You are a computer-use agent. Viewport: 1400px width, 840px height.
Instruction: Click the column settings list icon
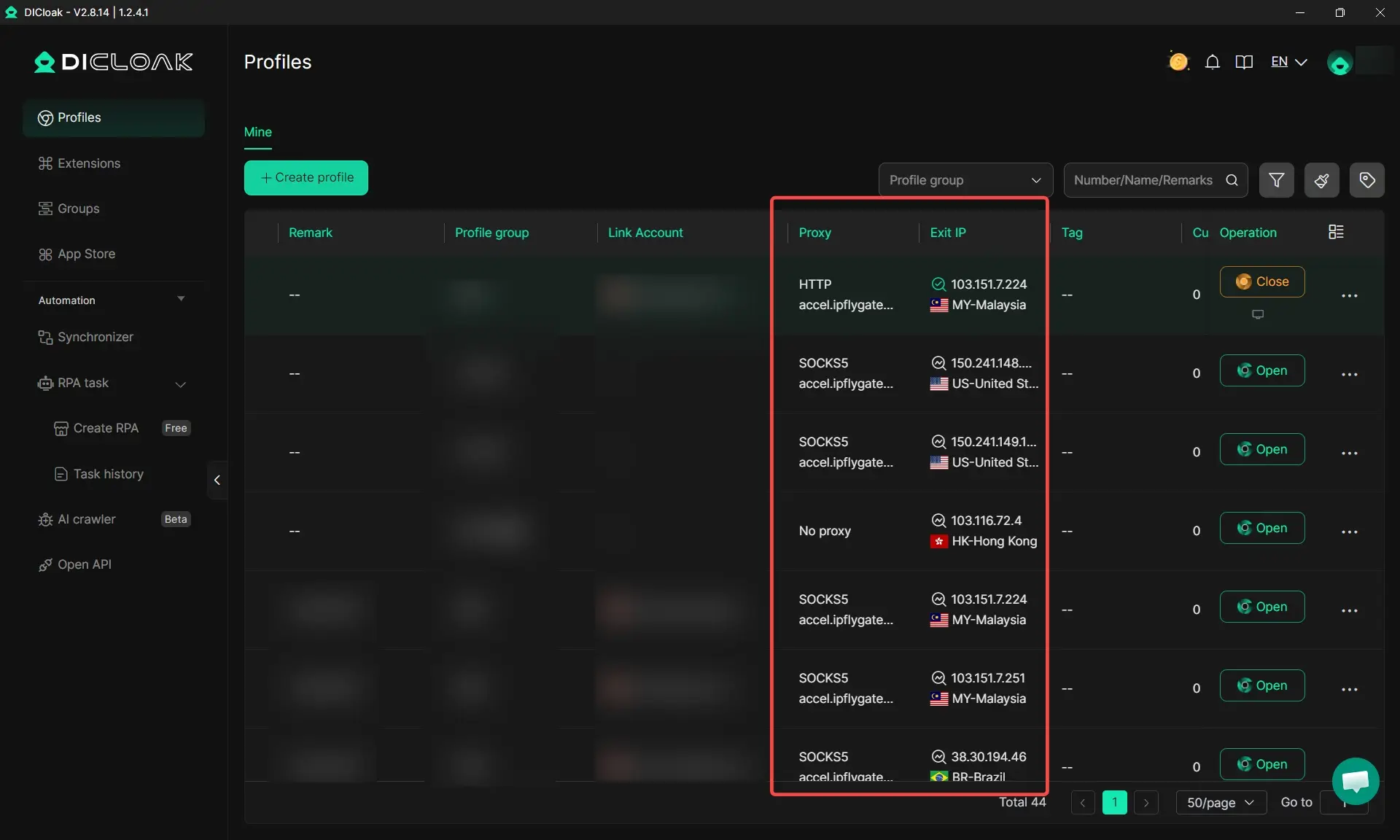tap(1336, 232)
